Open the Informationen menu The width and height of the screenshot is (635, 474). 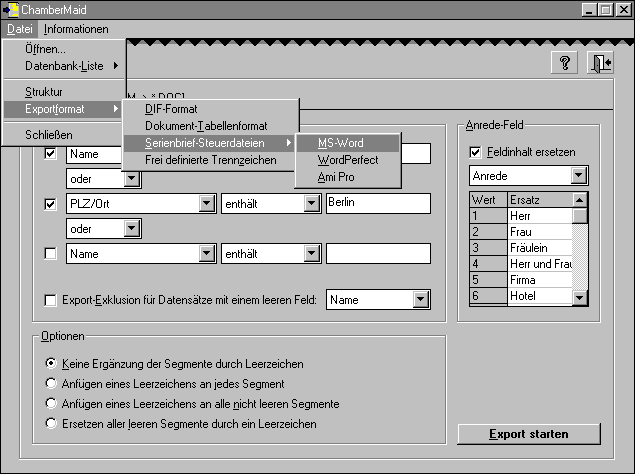76,29
